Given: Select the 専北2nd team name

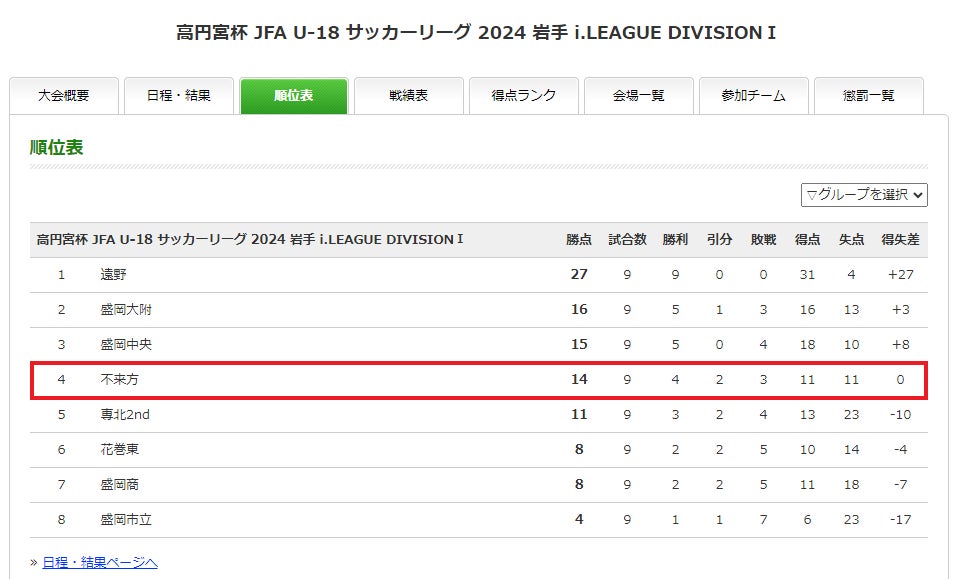Looking at the screenshot, I should click(x=125, y=415).
